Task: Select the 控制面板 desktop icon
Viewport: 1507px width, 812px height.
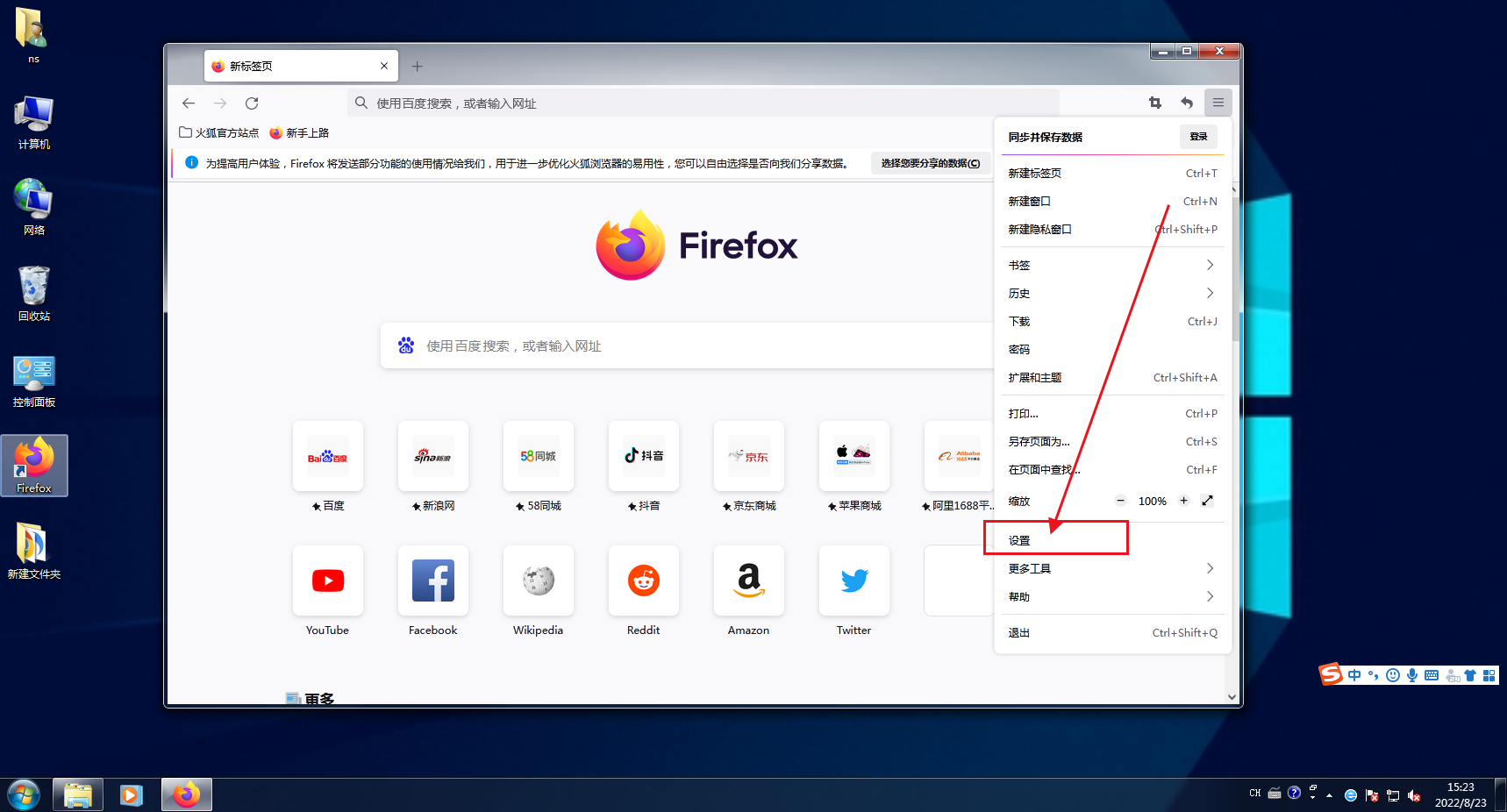Action: pos(34,381)
